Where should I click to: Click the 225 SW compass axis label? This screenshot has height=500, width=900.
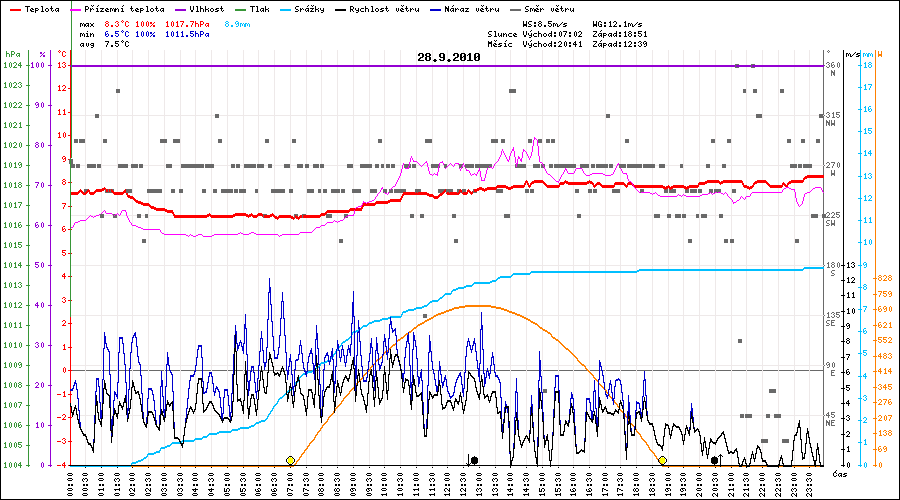click(833, 219)
